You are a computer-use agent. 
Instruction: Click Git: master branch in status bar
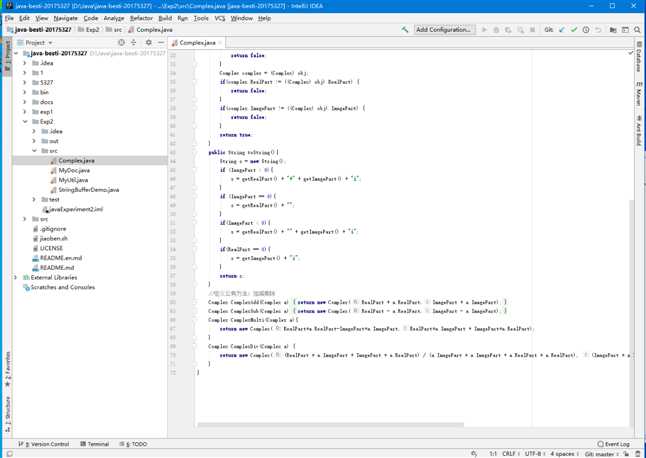[x=602, y=454]
